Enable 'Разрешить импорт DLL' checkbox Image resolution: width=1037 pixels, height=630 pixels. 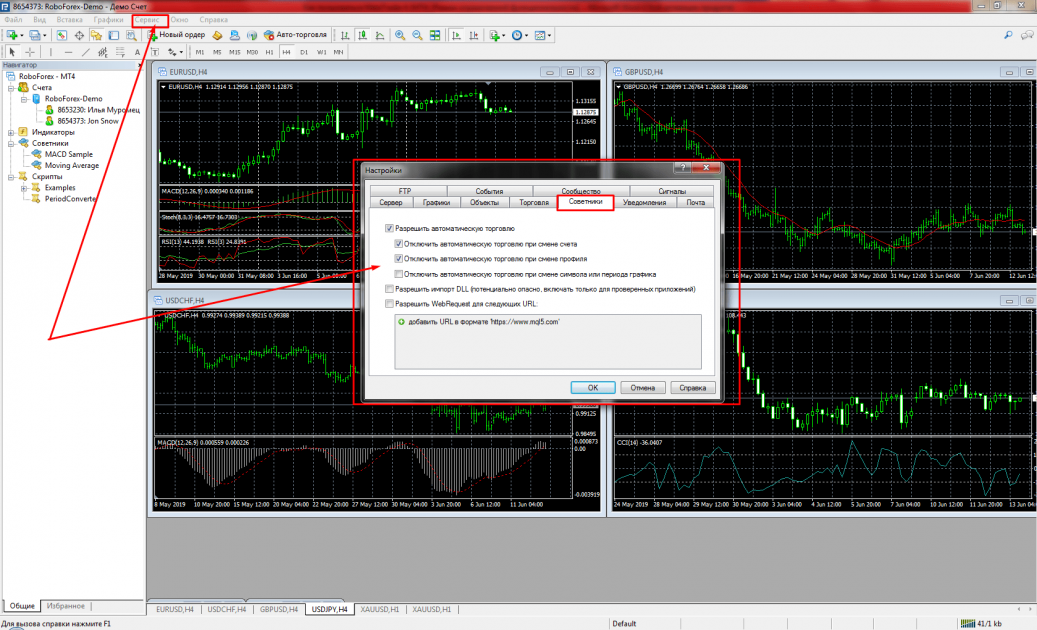(389, 288)
